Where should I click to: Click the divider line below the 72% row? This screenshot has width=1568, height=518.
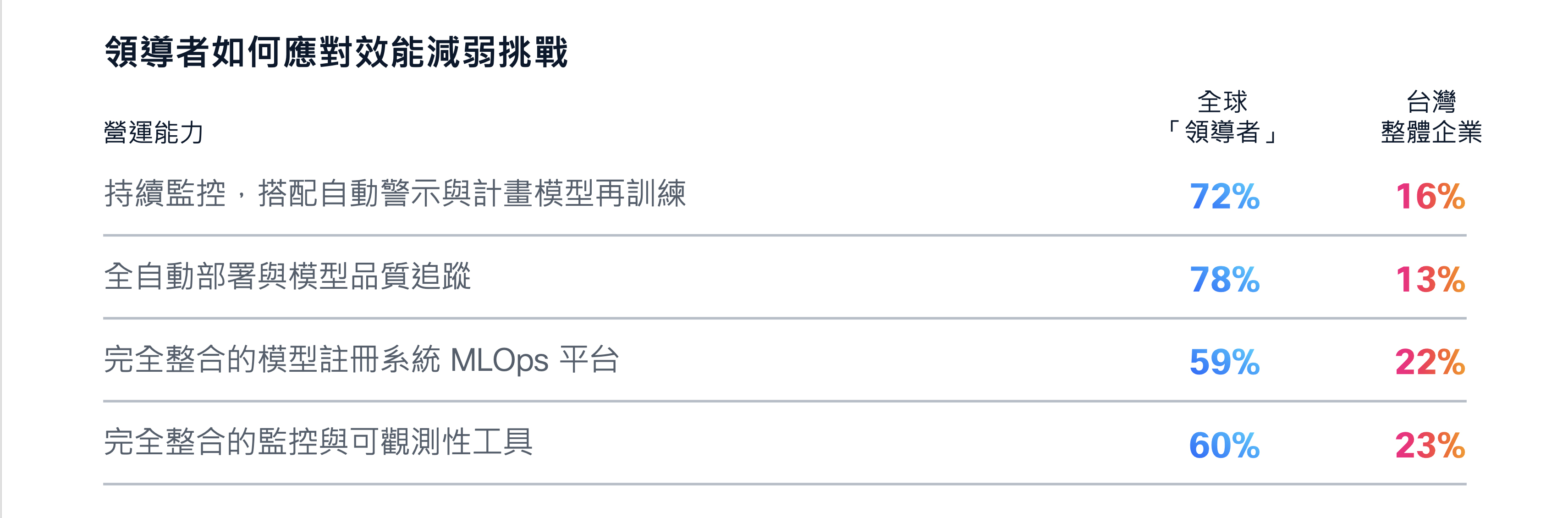pyautogui.click(x=784, y=235)
